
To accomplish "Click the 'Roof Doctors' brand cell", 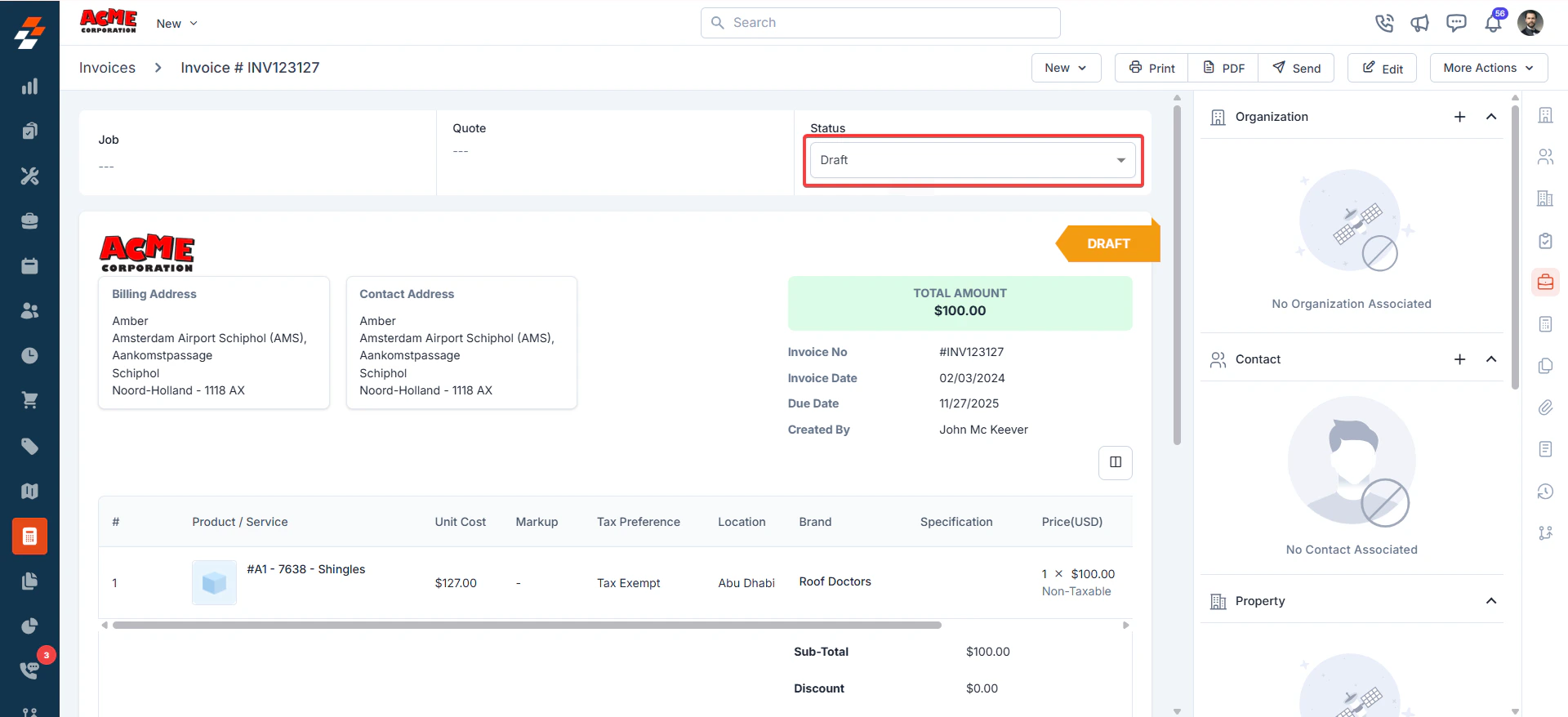I will 835,581.
